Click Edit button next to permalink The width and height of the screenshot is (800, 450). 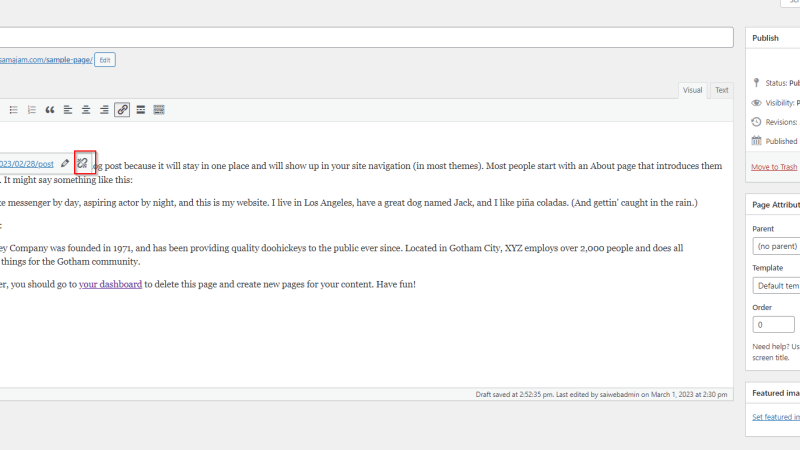point(105,60)
